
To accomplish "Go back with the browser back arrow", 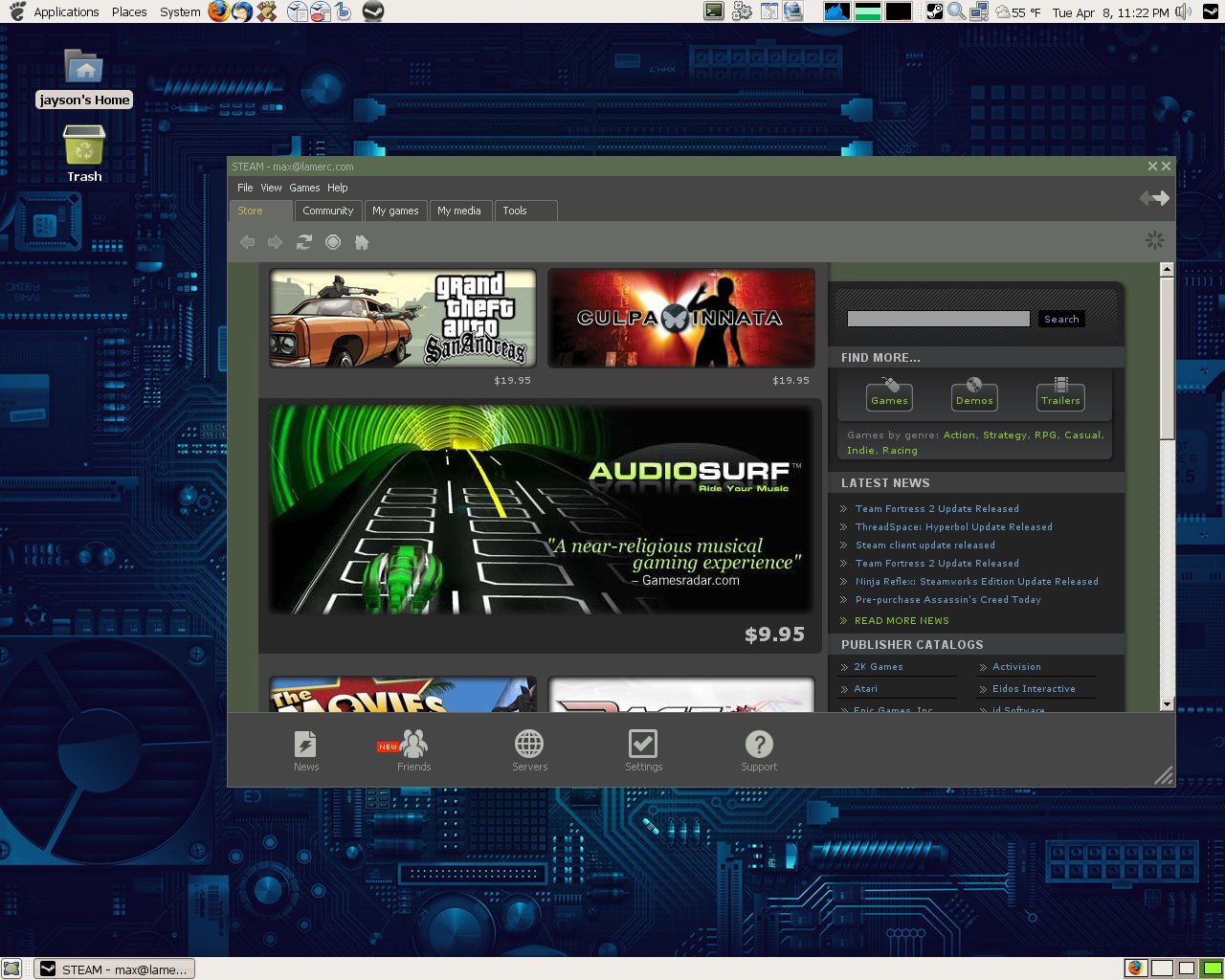I will pyautogui.click(x=247, y=242).
